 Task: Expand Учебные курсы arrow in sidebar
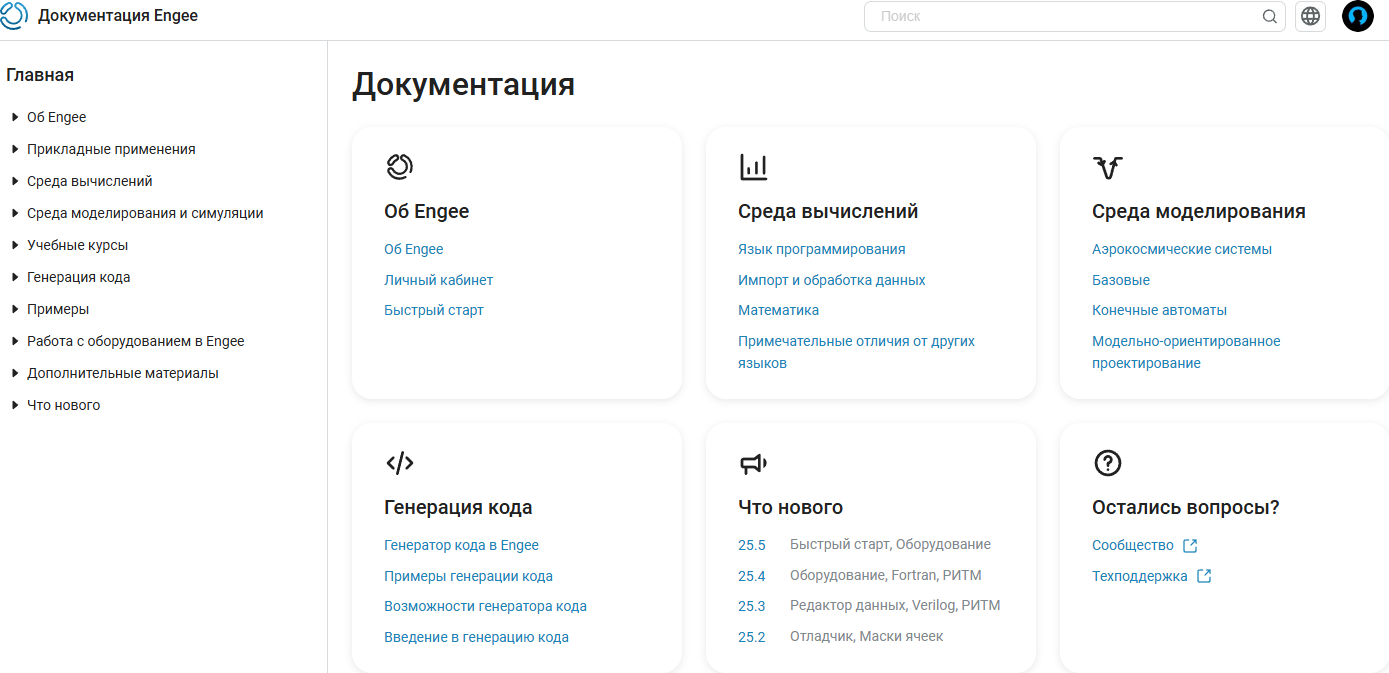(15, 245)
